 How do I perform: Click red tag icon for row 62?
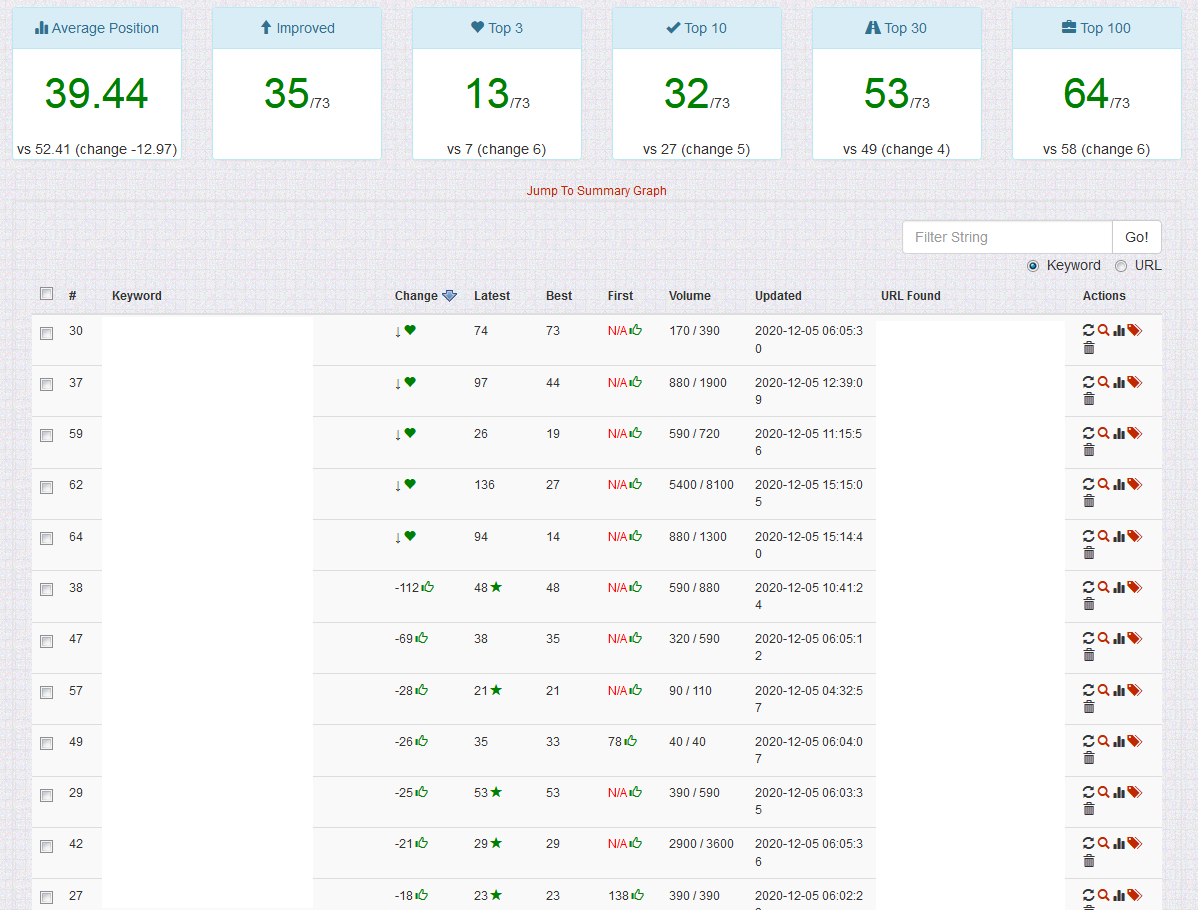pyautogui.click(x=1135, y=484)
